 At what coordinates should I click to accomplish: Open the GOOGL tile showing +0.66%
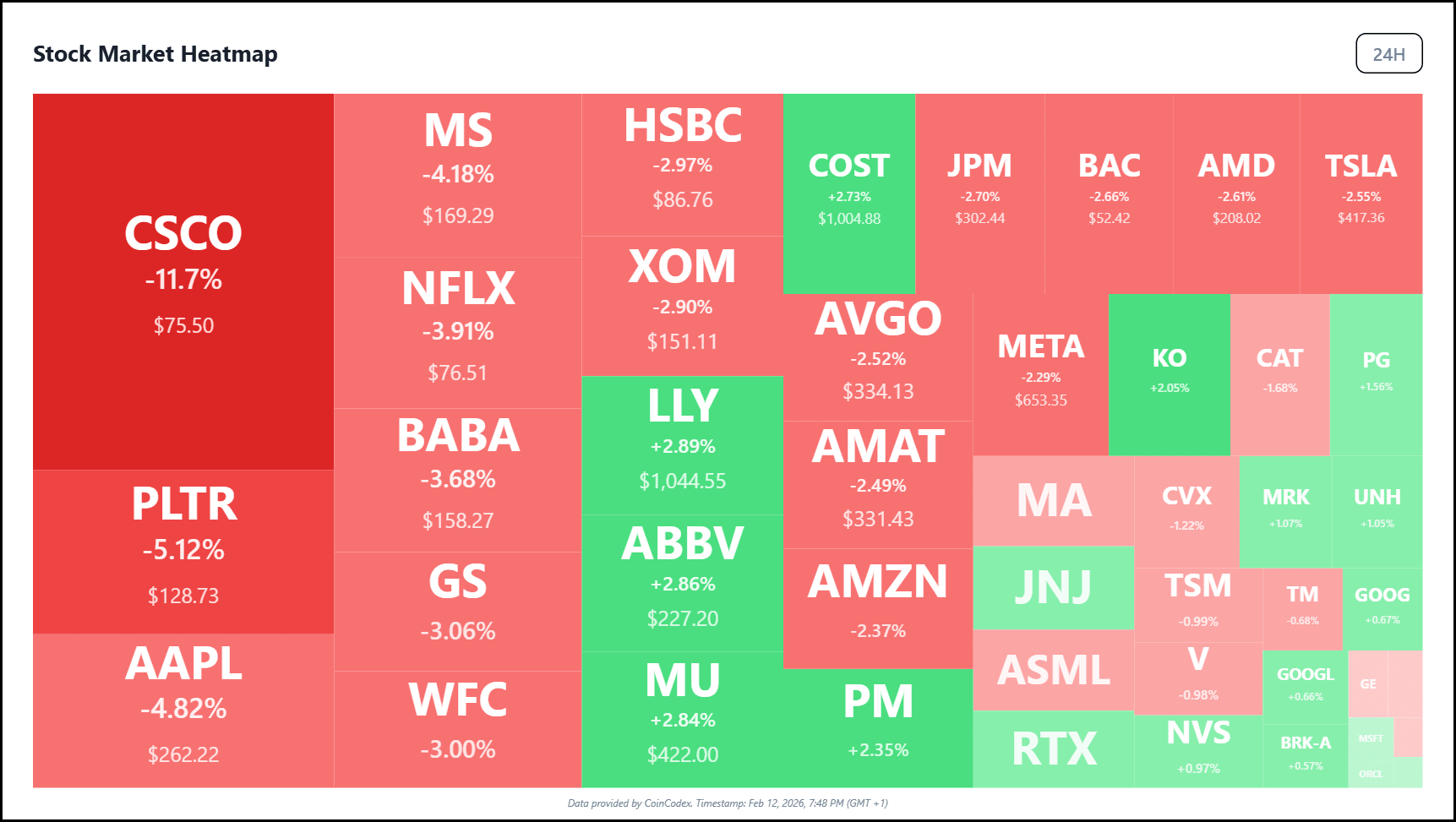click(1305, 683)
